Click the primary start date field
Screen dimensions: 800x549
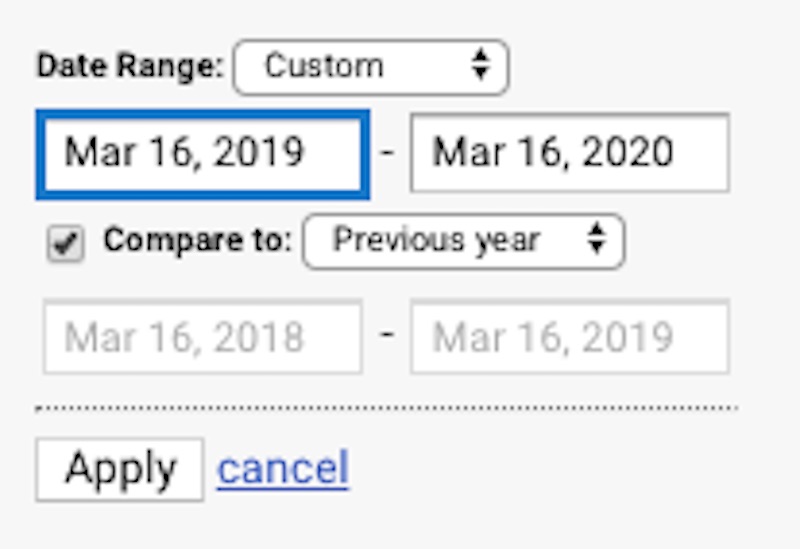[x=202, y=153]
